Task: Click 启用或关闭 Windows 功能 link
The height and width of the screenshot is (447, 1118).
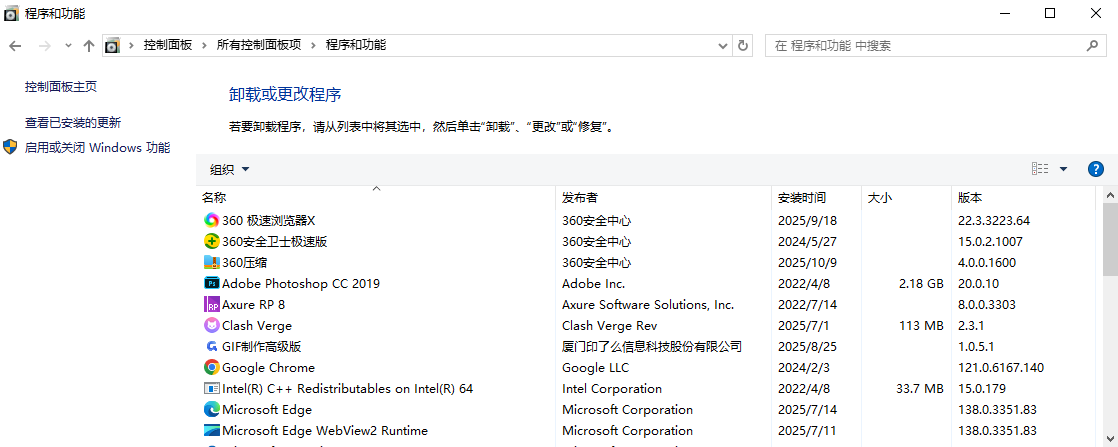Action: [x=97, y=147]
